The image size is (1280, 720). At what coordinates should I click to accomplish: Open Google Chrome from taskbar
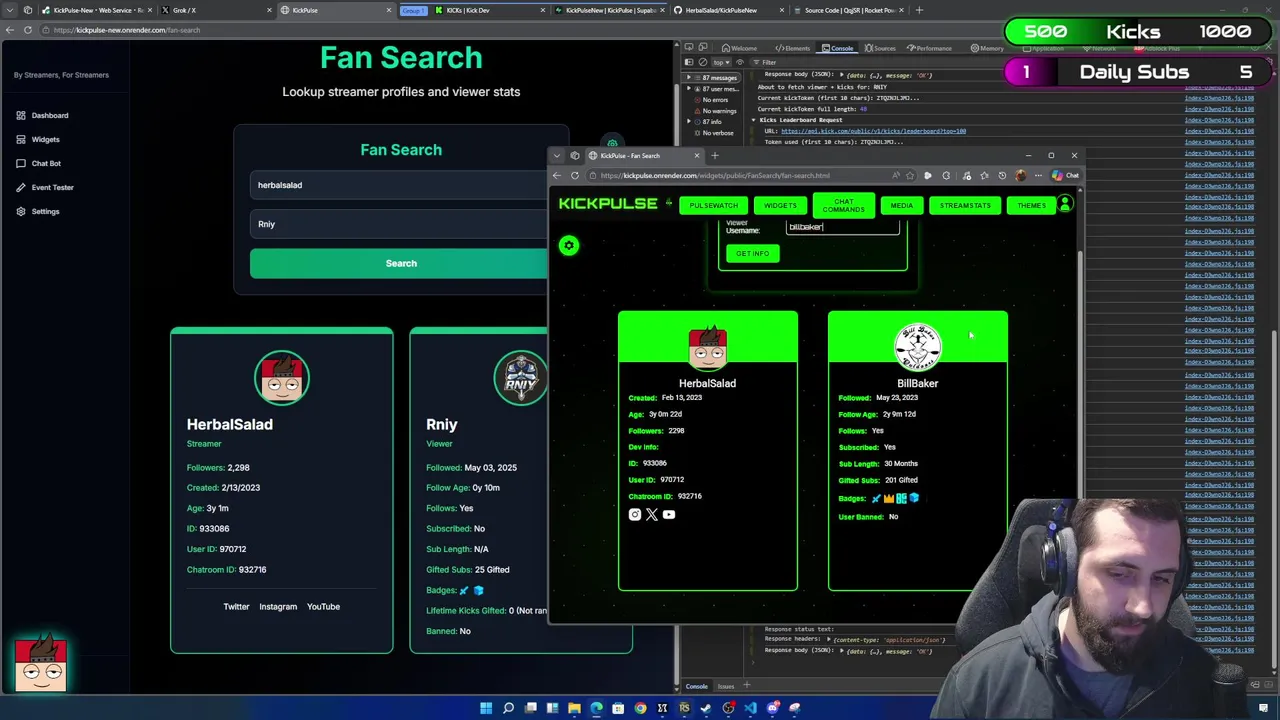pyautogui.click(x=640, y=708)
